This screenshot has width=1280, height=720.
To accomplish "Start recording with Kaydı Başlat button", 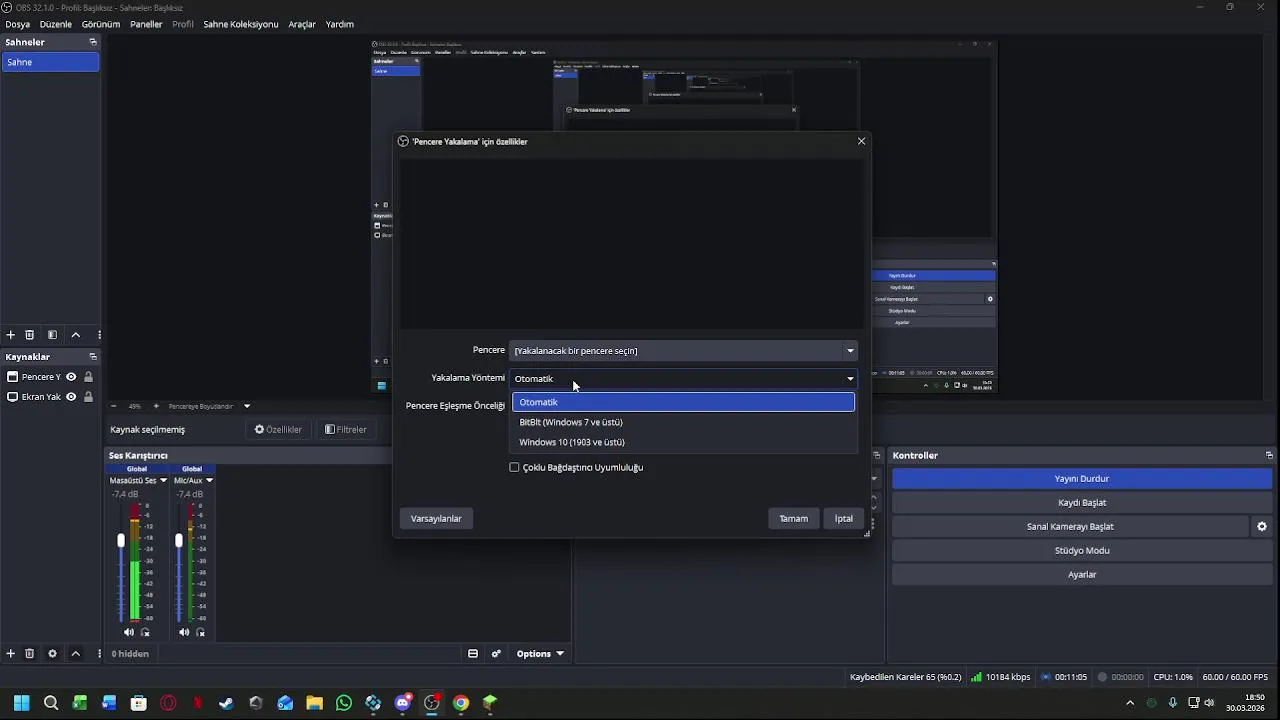I will (1082, 503).
